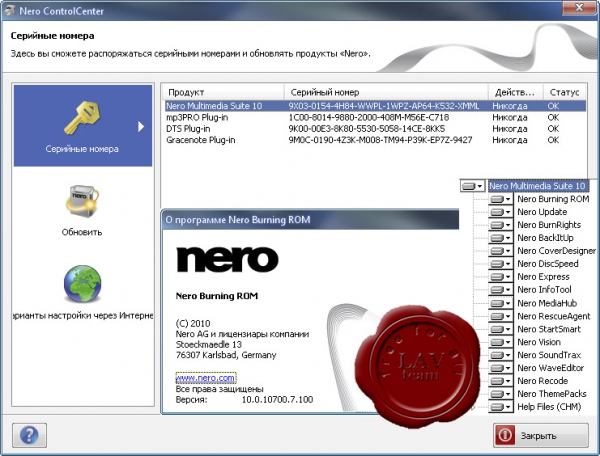600x456 pixels.
Task: Select the Nero Recode tree item
Action: coord(543,381)
